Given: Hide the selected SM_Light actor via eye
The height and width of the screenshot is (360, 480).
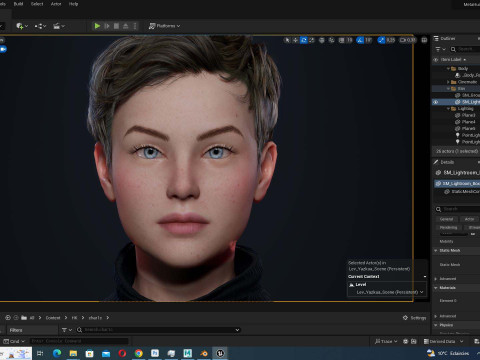Looking at the screenshot, I should tap(435, 102).
